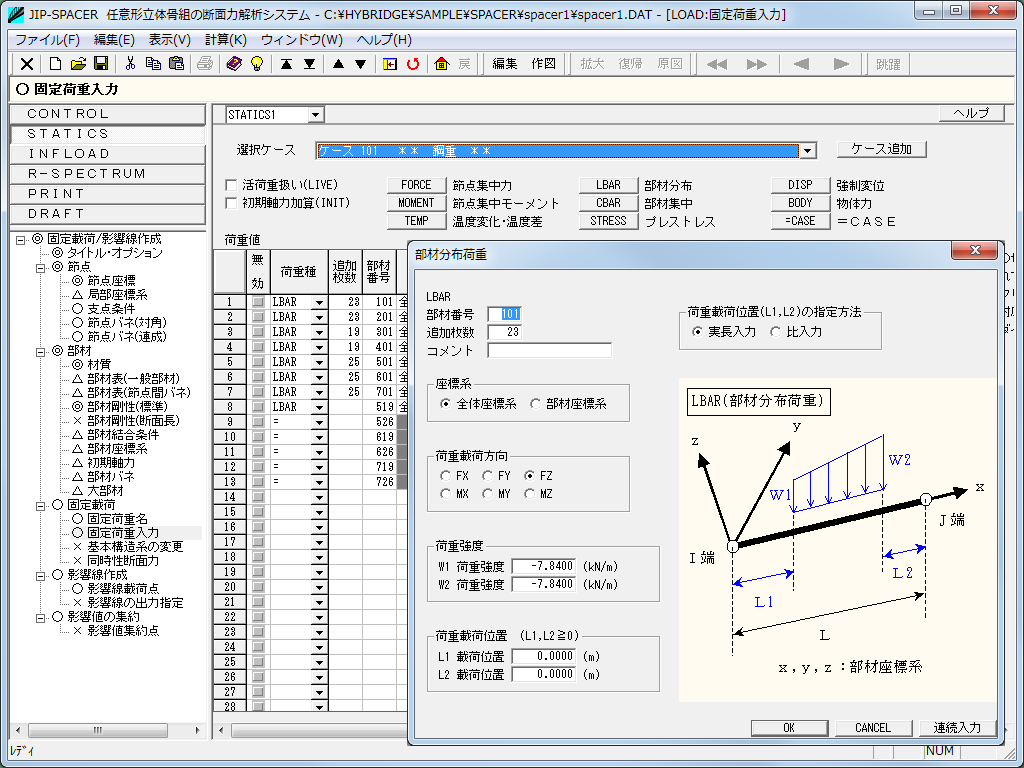Click the W1 荷重強度 input field
The image size is (1024, 768).
[543, 566]
